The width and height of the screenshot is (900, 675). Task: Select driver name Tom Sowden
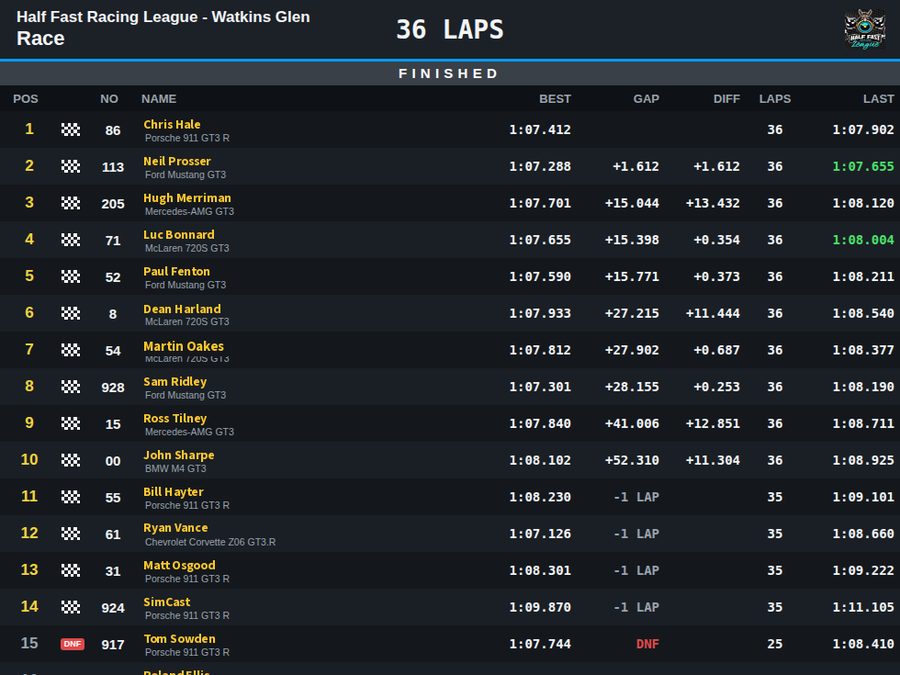(x=180, y=638)
